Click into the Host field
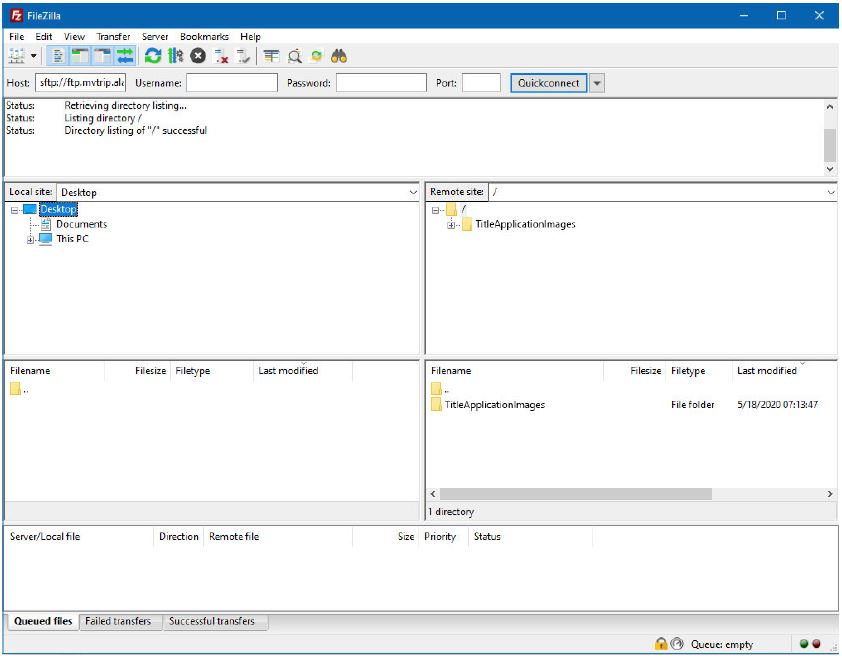 pos(81,83)
